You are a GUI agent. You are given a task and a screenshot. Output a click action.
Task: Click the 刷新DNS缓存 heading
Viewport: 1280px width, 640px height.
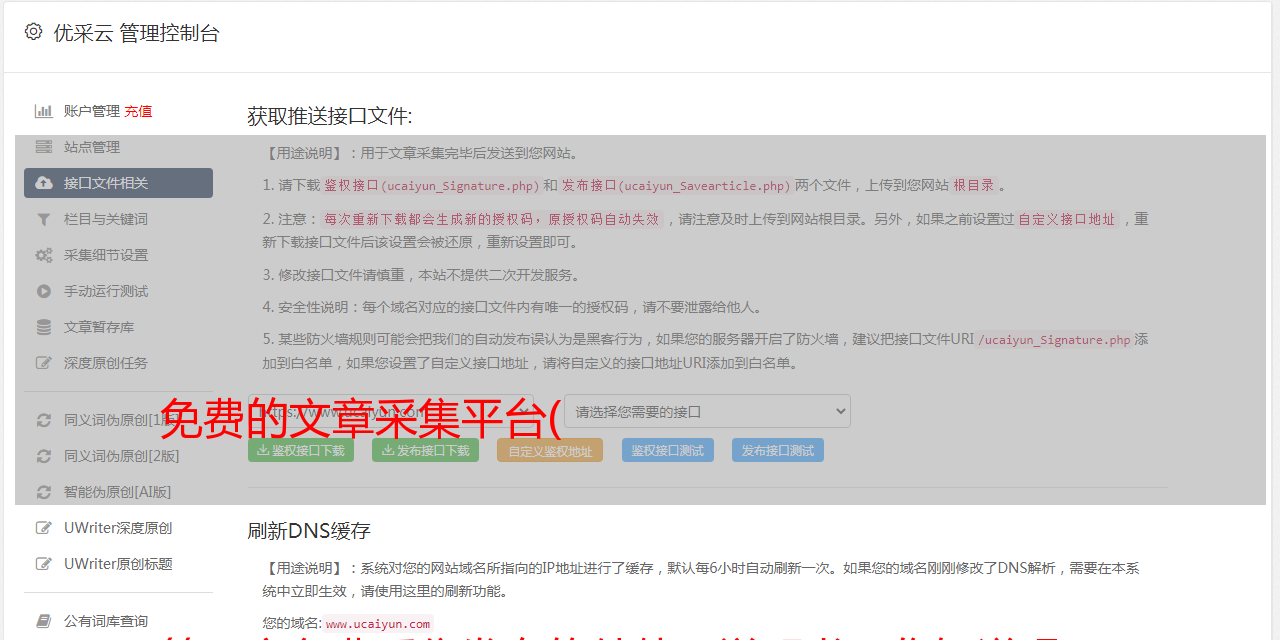click(309, 531)
